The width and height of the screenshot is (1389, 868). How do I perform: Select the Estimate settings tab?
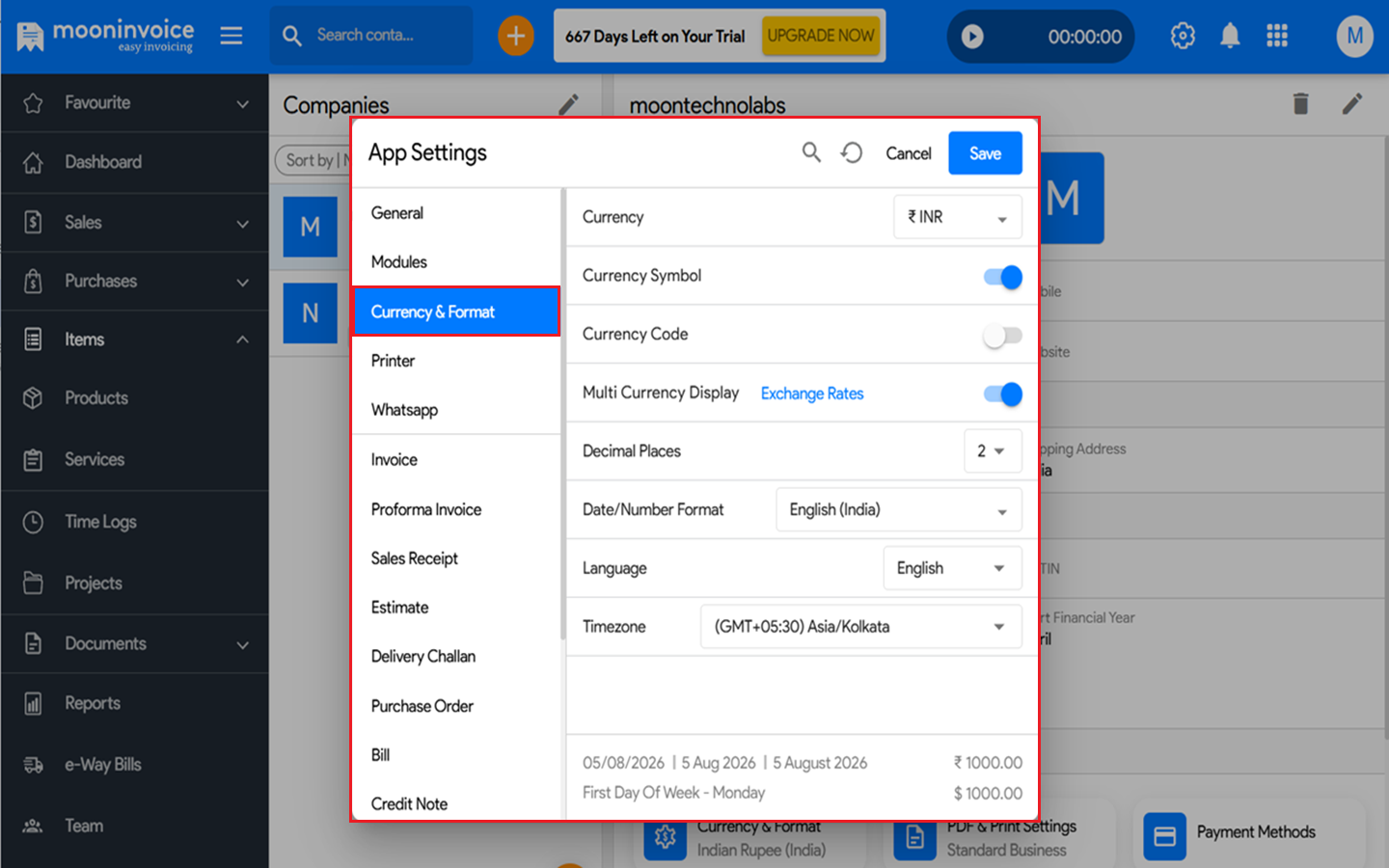click(456, 608)
